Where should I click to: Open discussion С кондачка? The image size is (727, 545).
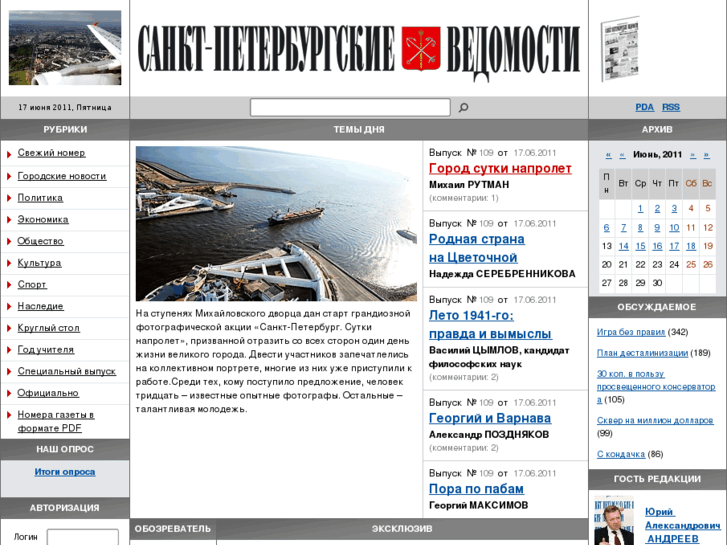[x=621, y=454]
